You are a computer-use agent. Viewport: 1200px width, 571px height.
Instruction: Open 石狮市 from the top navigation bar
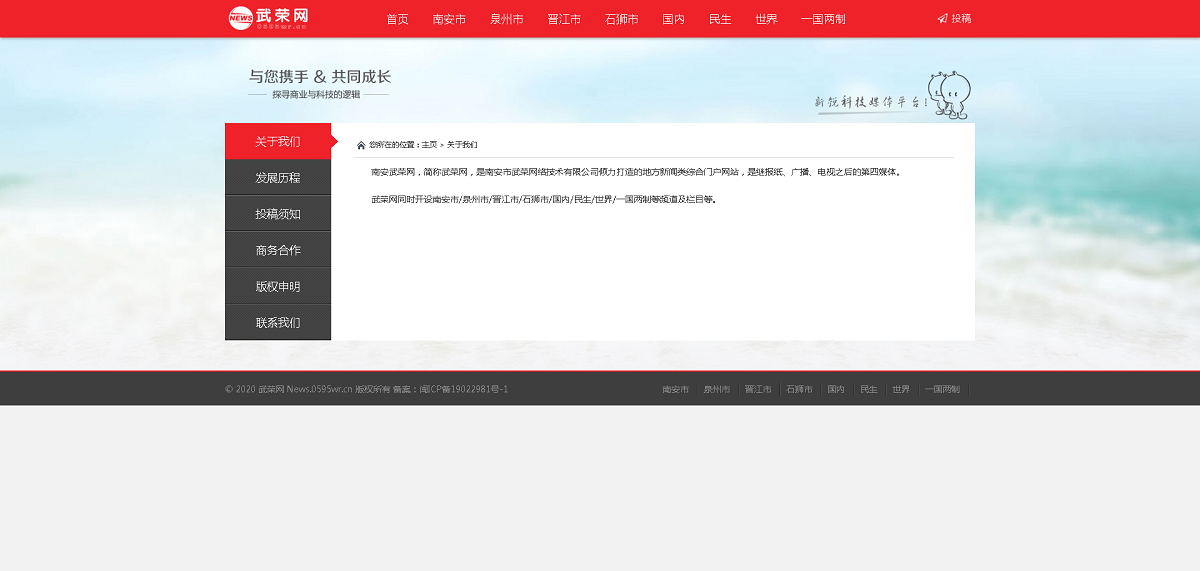pos(621,19)
